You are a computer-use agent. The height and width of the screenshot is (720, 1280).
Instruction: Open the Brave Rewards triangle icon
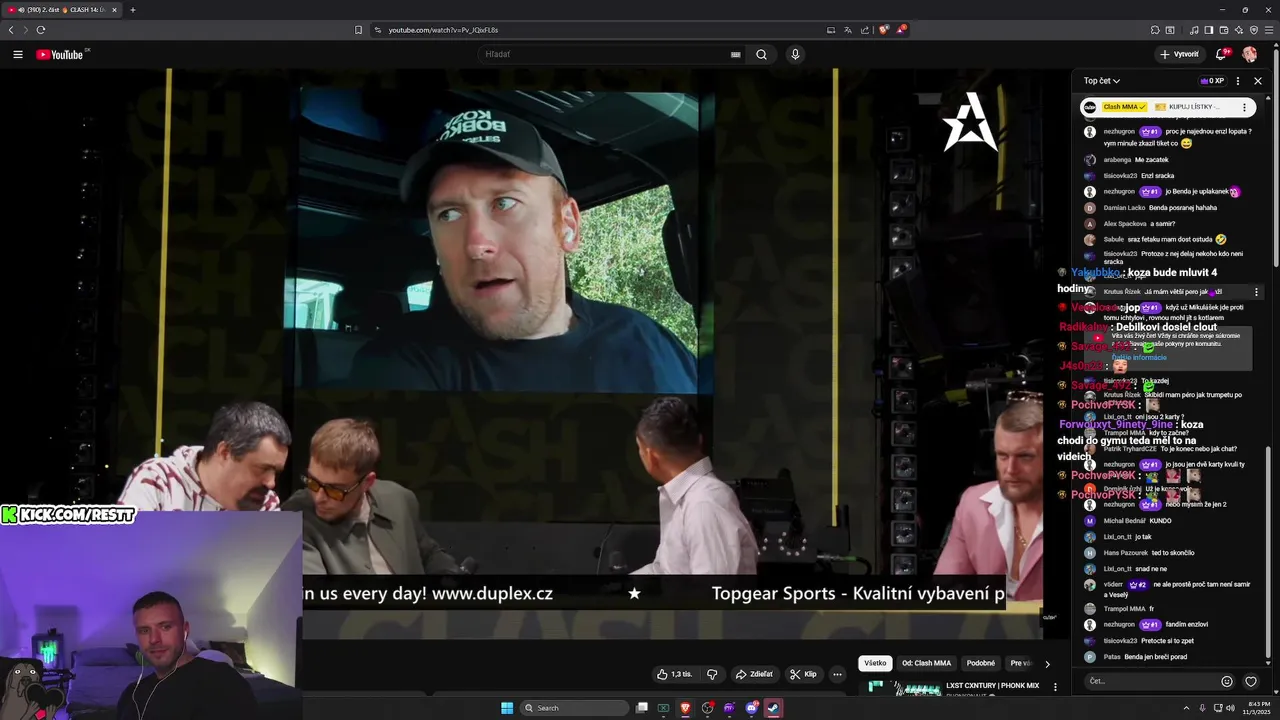pos(900,30)
